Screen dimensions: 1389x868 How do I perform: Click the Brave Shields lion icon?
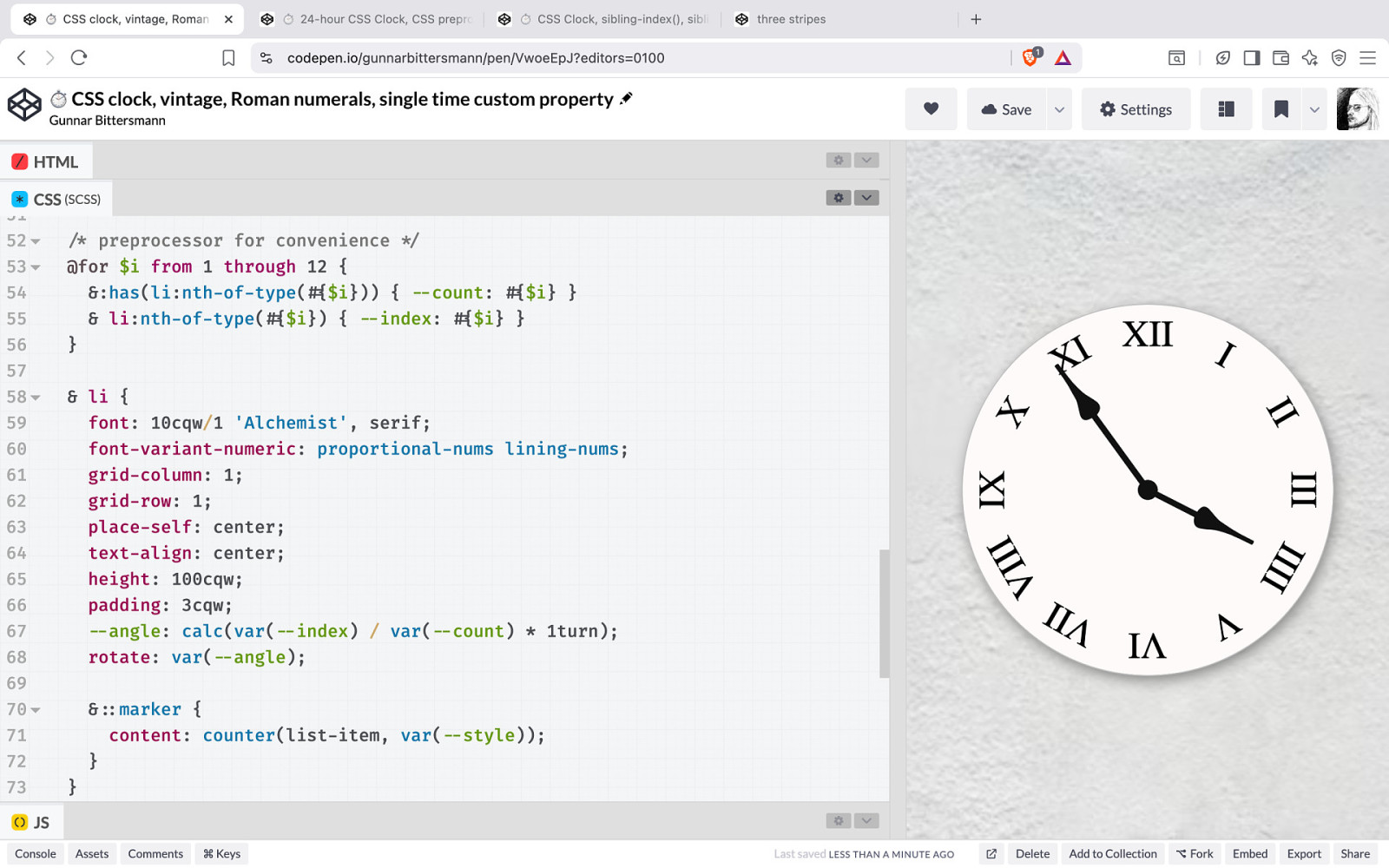(1030, 58)
